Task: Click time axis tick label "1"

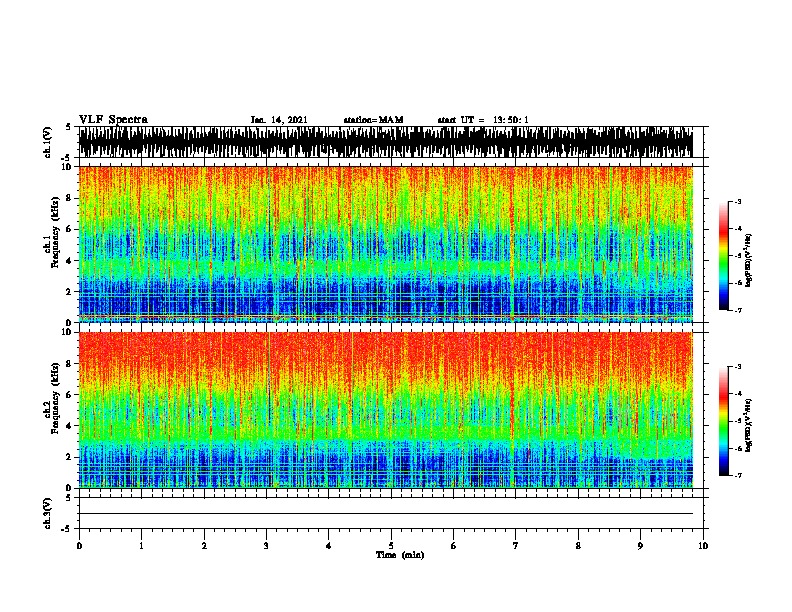Action: tap(141, 546)
